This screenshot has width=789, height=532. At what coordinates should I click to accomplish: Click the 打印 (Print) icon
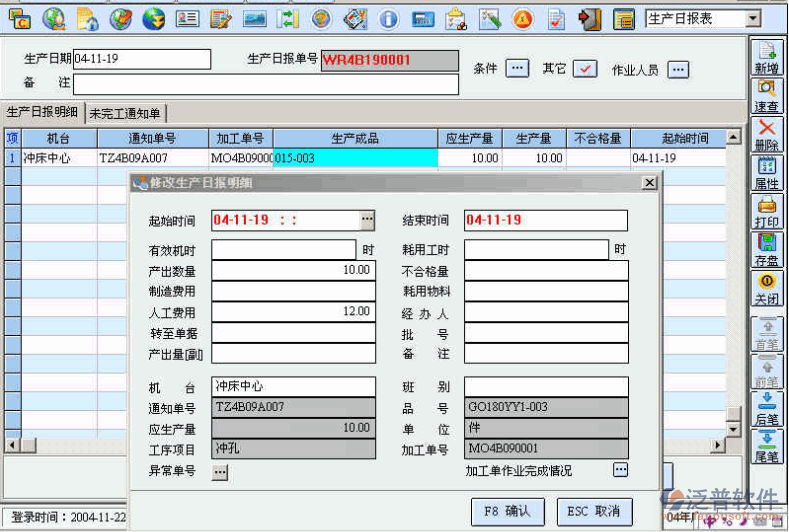pyautogui.click(x=767, y=212)
